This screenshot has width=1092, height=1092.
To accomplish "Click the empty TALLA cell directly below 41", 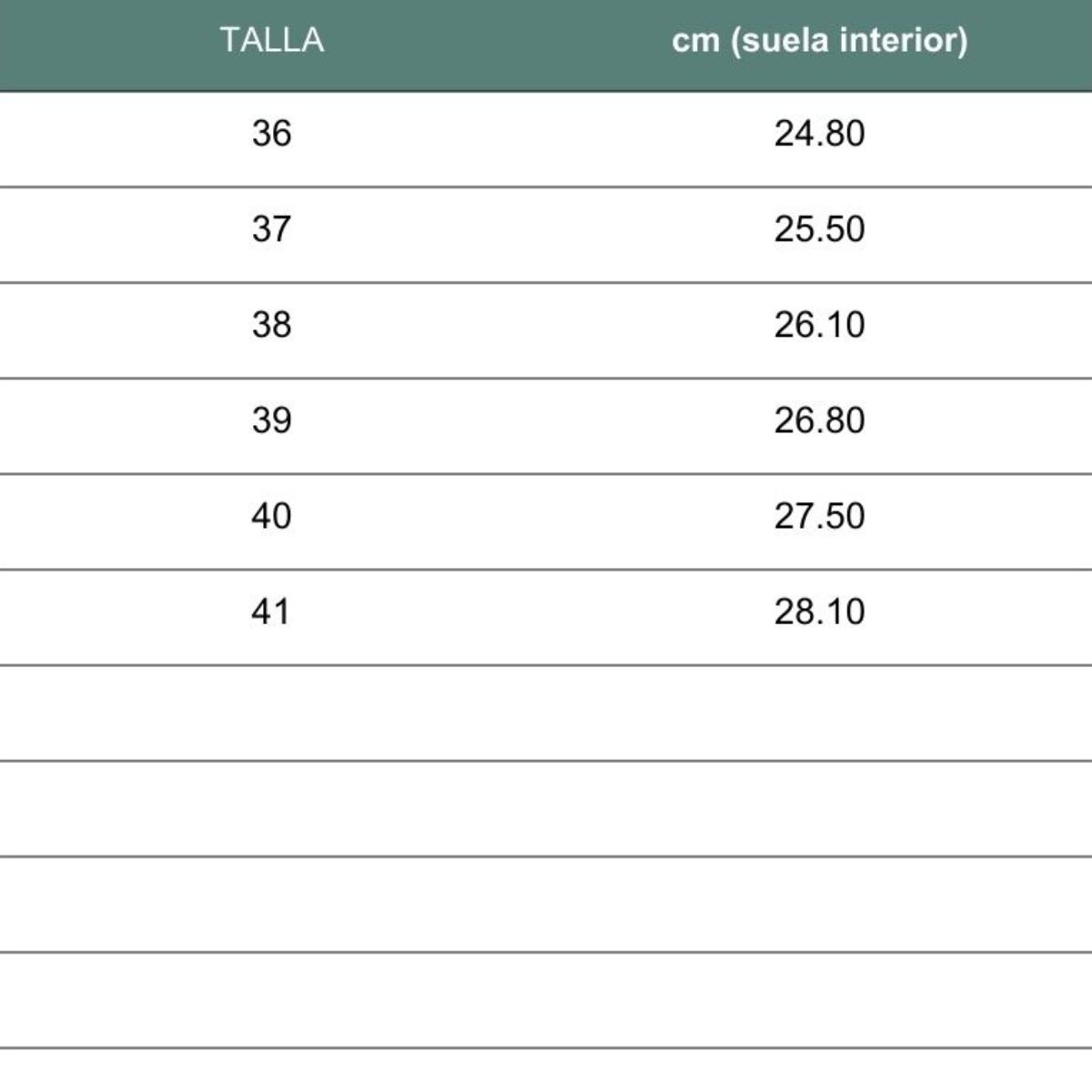I will tap(271, 713).
